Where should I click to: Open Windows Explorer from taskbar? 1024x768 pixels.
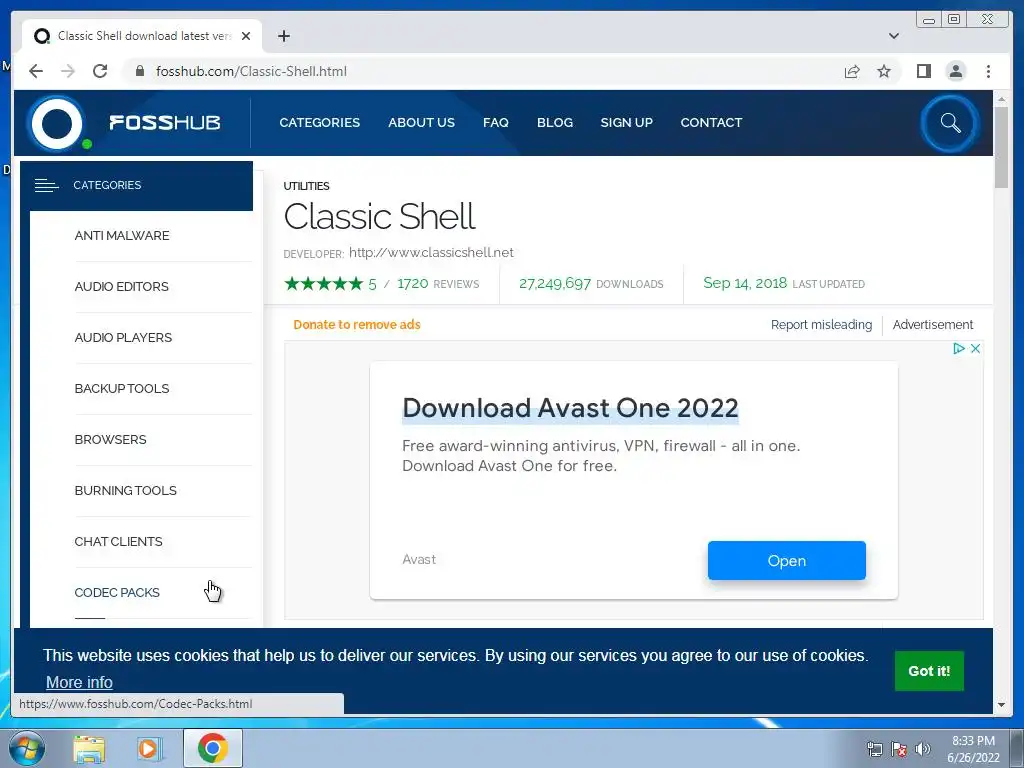[89, 748]
